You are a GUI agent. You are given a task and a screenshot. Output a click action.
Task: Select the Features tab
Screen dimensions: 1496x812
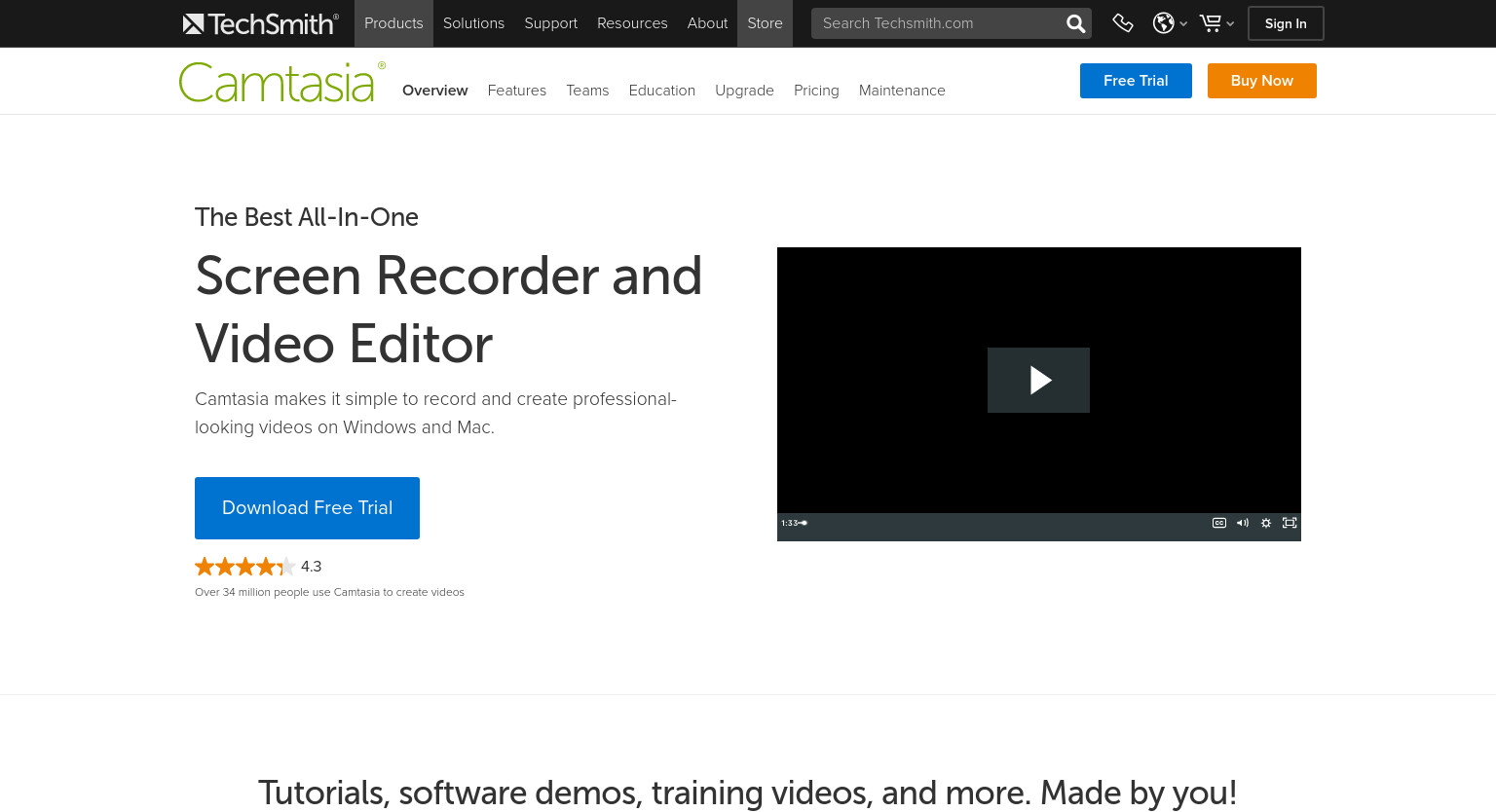click(x=516, y=91)
